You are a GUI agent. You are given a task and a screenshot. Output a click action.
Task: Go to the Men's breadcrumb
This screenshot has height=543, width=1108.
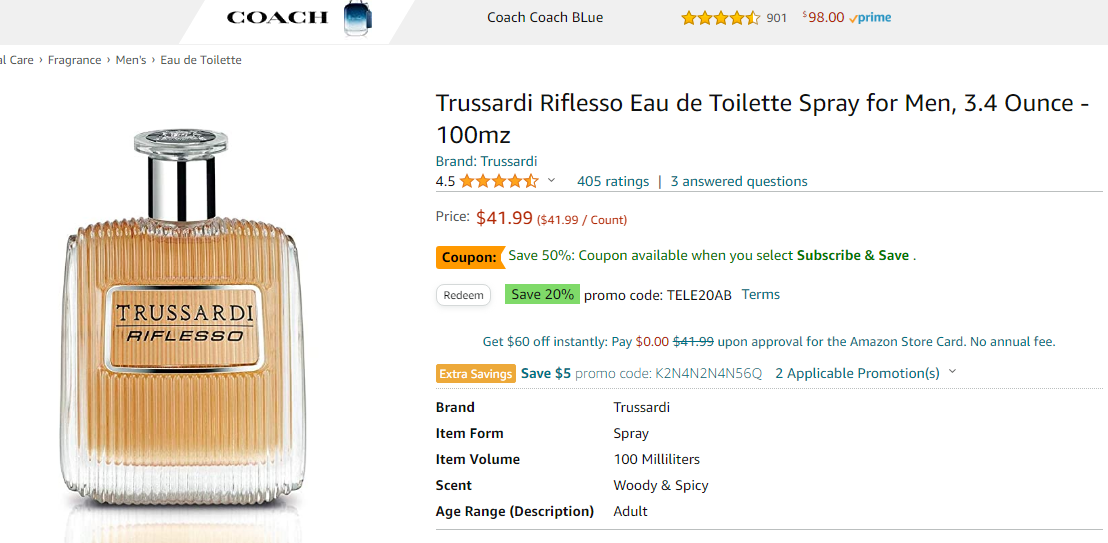[x=131, y=60]
